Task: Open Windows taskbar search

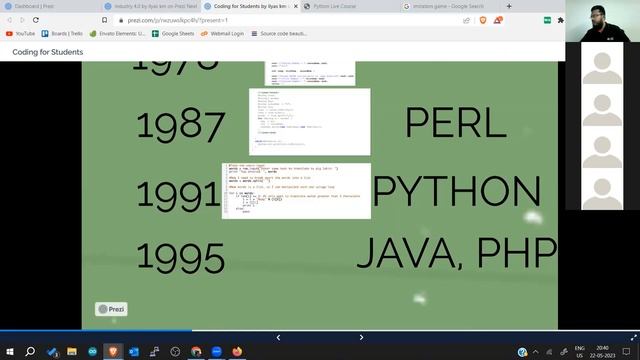Action: pyautogui.click(x=30, y=351)
